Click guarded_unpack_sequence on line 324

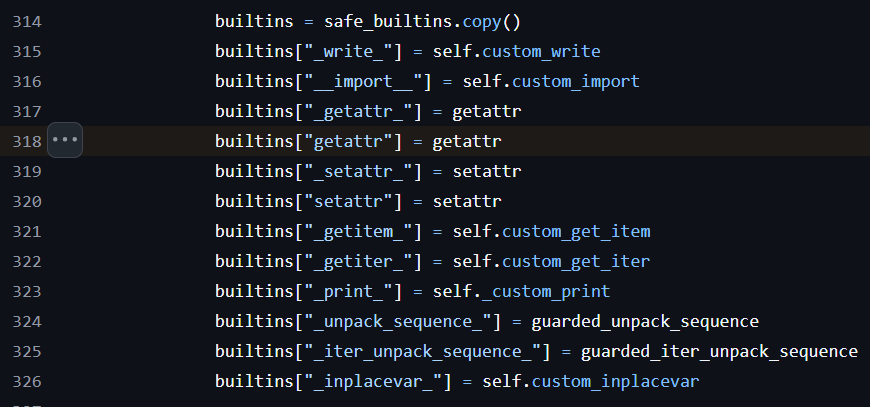(x=645, y=321)
